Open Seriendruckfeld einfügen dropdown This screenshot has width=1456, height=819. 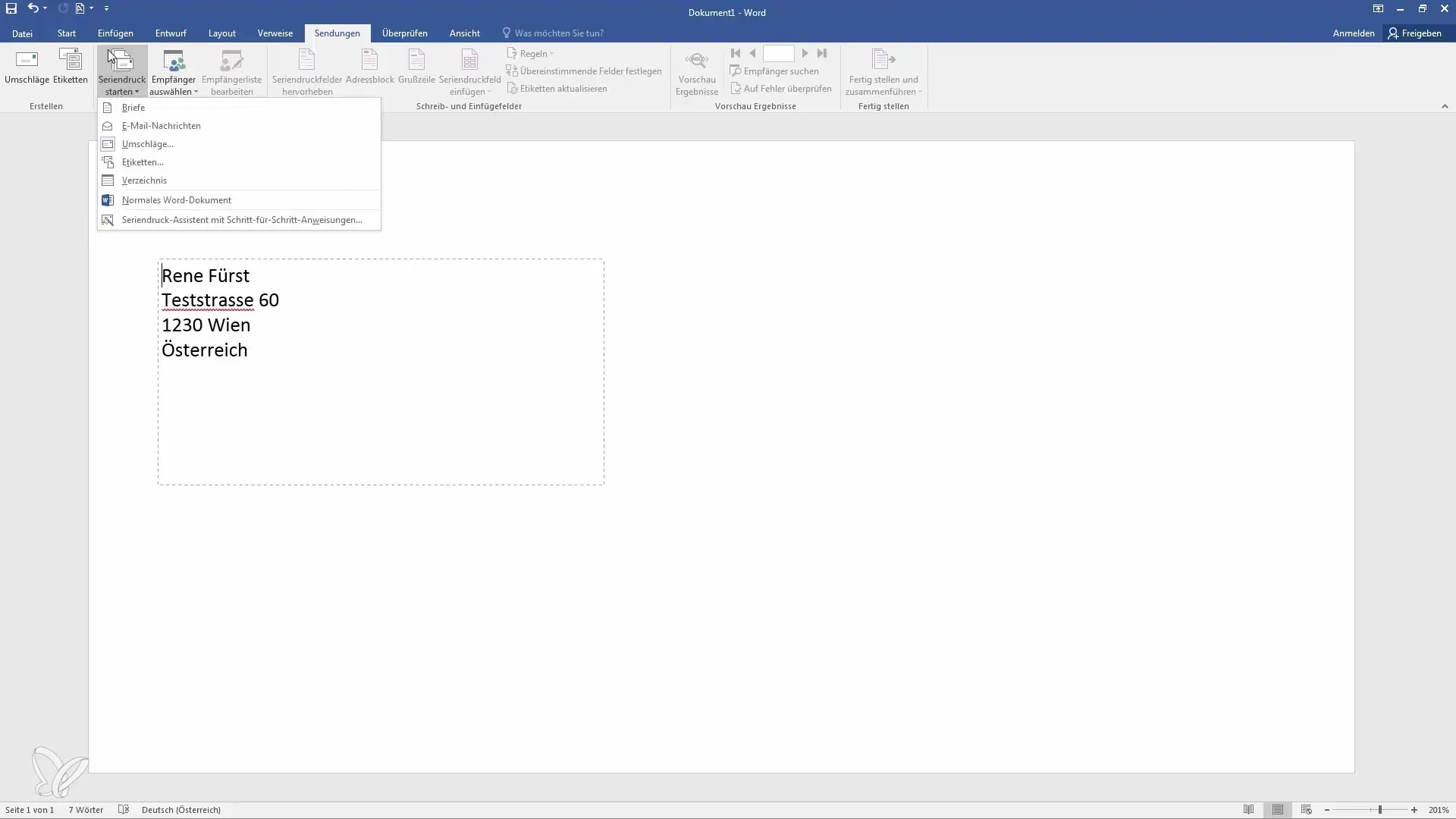[x=469, y=72]
